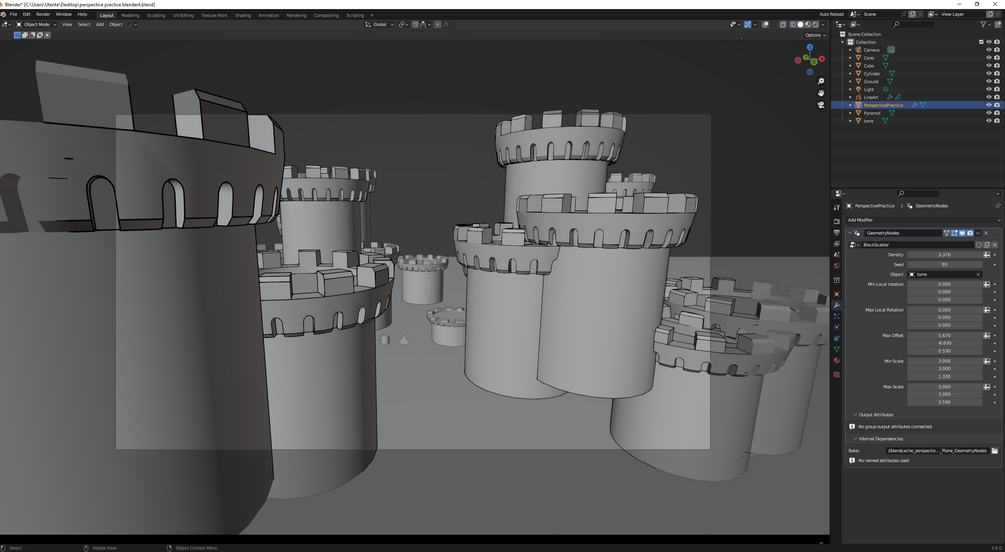Image resolution: width=1005 pixels, height=552 pixels.
Task: Open the outliner filter funnel dropdown
Action: click(x=985, y=24)
